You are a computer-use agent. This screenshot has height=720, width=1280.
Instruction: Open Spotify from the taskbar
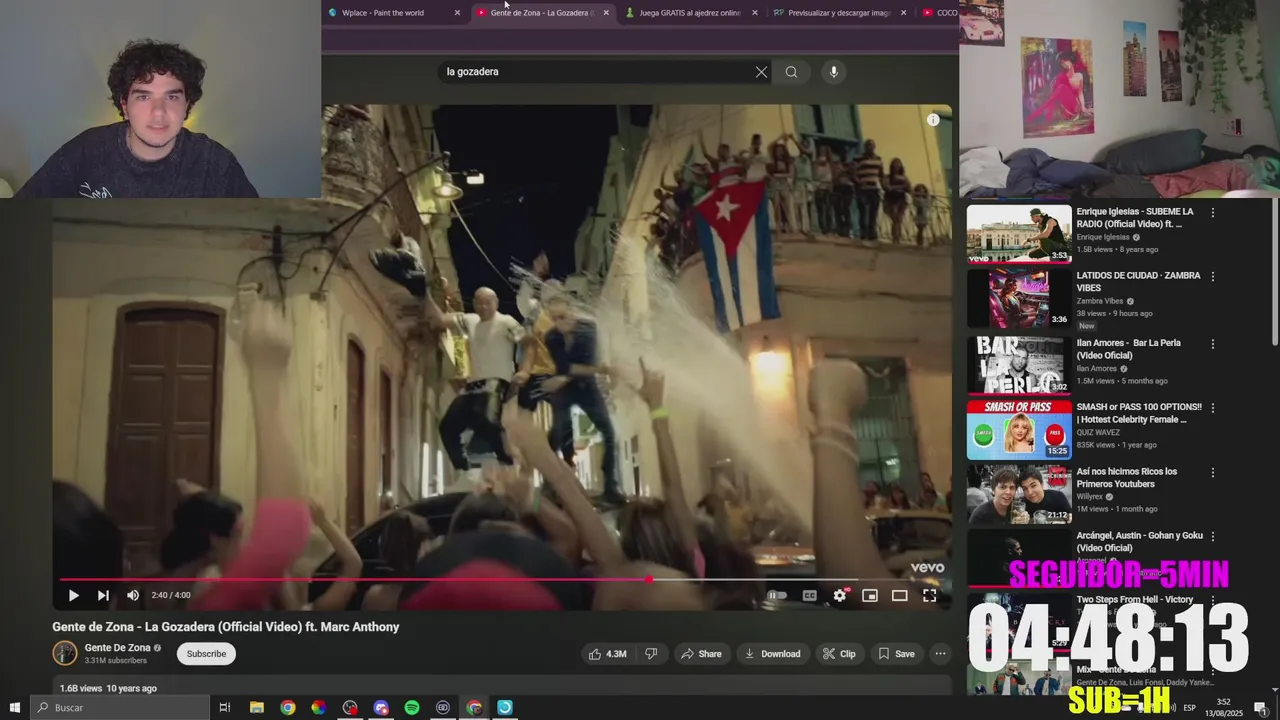pos(412,707)
